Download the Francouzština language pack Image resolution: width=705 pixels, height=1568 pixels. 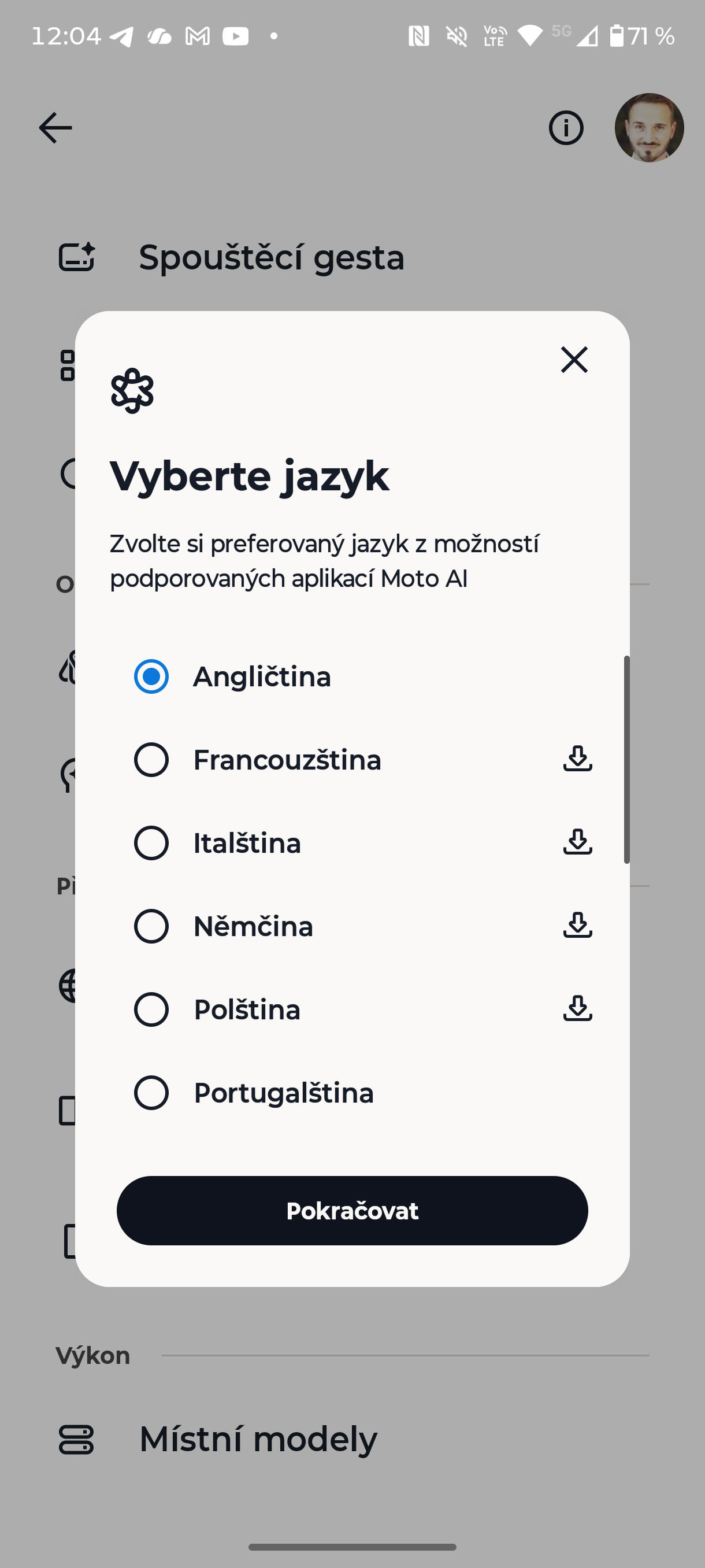click(x=577, y=759)
